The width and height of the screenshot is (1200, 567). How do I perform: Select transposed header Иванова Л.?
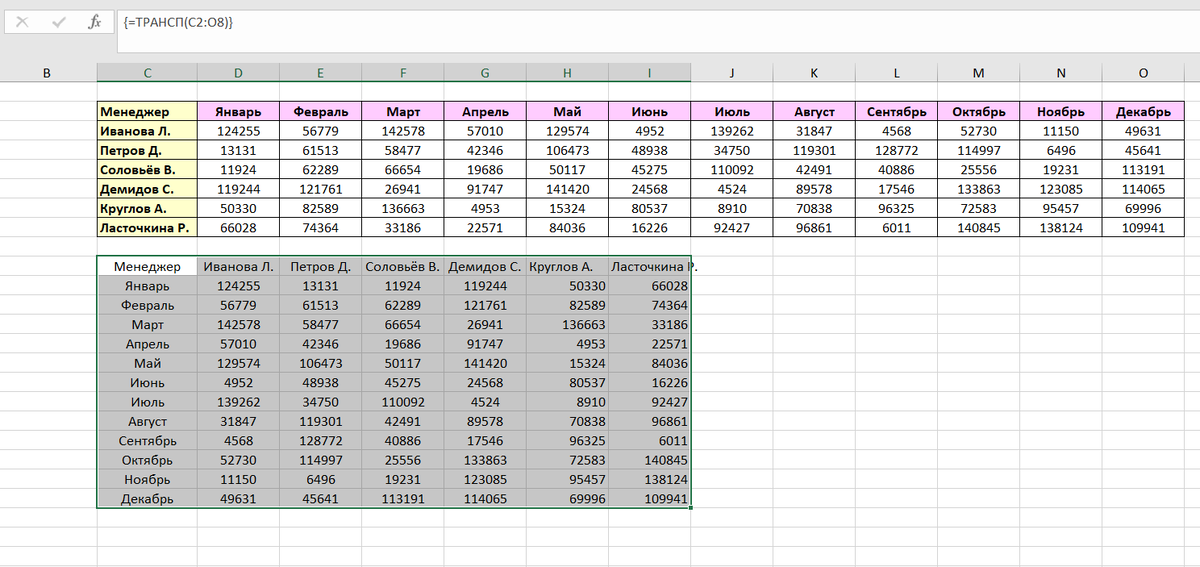238,267
